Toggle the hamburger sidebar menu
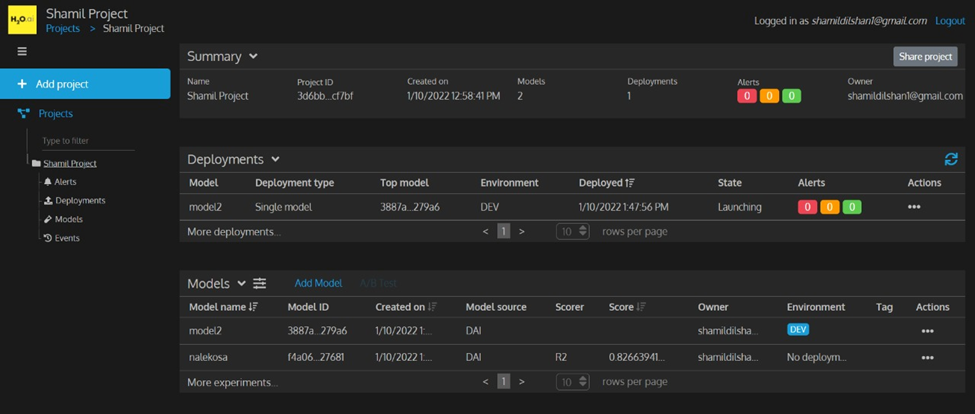975x414 pixels. (x=22, y=52)
